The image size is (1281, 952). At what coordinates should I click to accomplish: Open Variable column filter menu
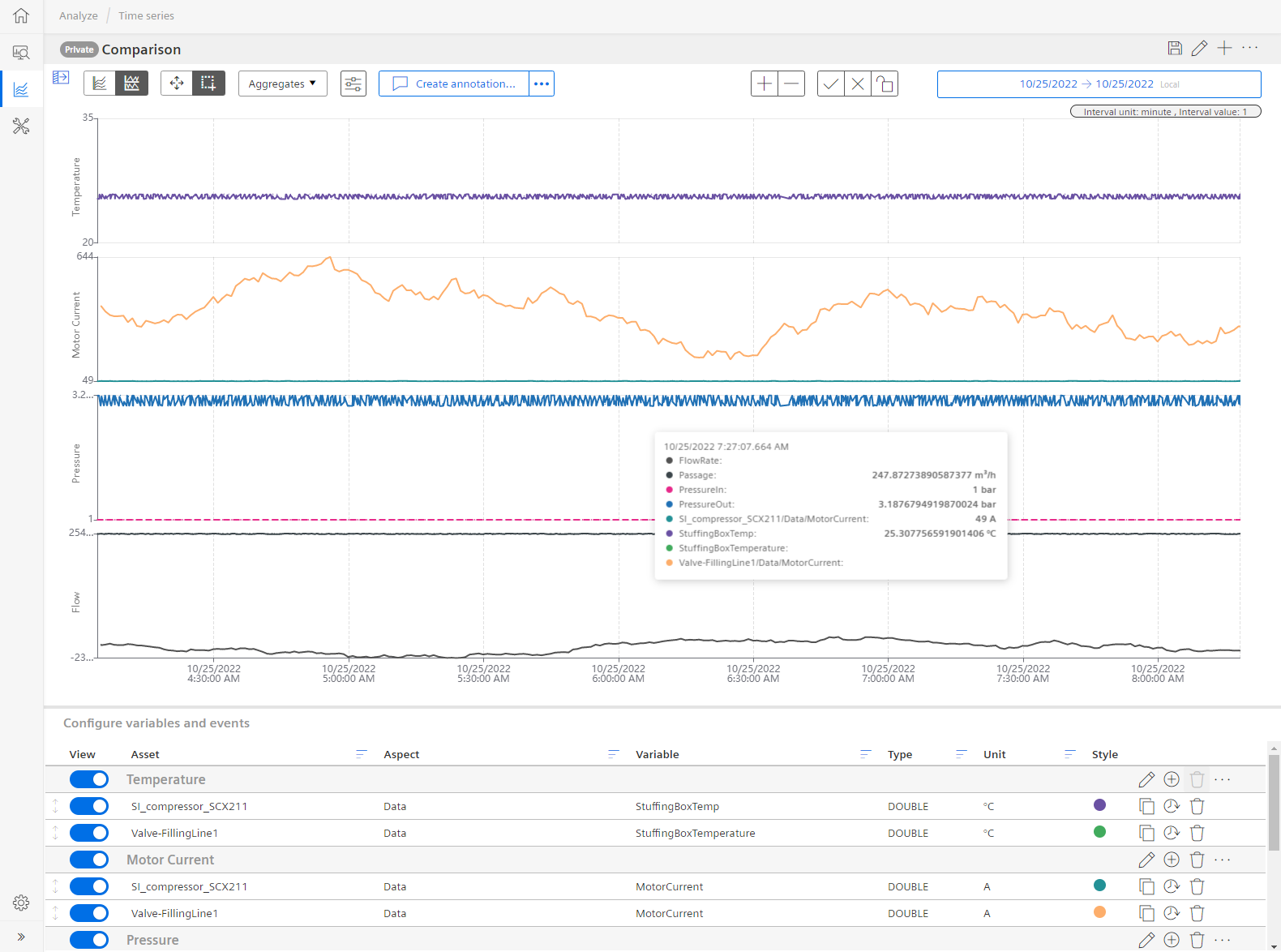866,754
